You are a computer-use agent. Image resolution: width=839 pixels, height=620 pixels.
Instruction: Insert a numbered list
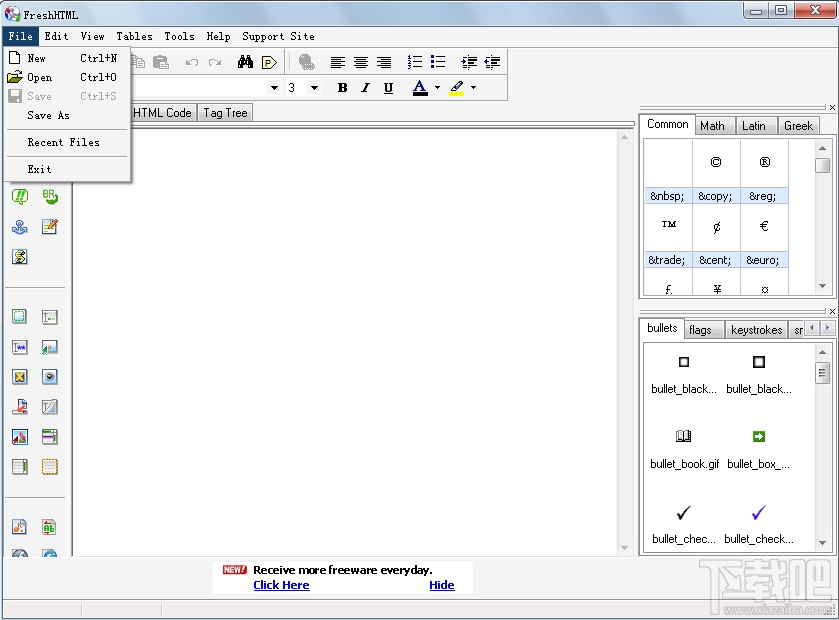coord(415,62)
